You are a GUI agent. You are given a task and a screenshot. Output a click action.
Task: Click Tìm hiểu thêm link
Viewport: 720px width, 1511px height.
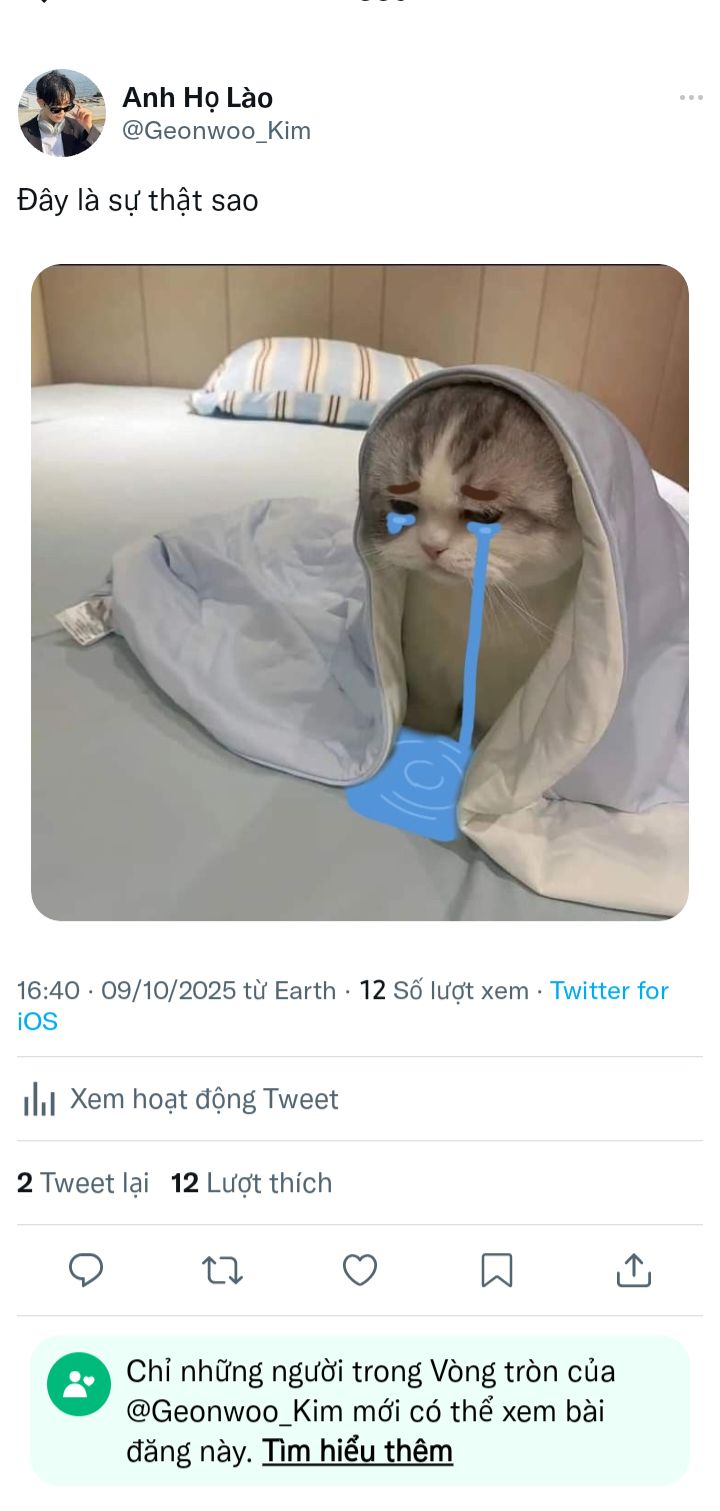[x=358, y=1451]
